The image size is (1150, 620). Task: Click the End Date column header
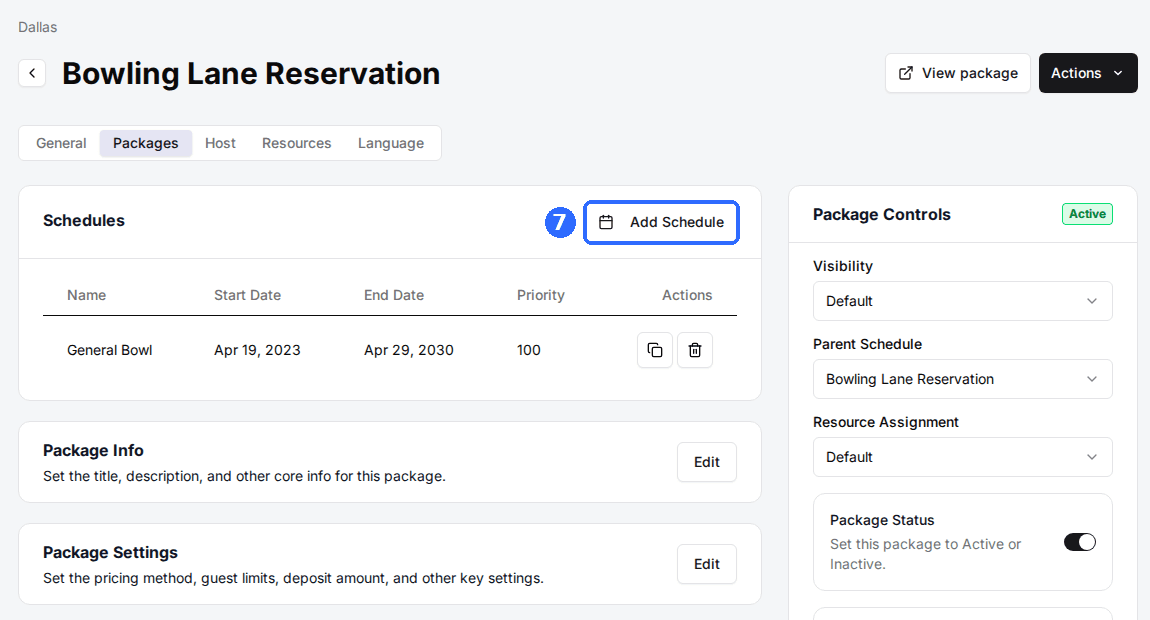coord(394,295)
